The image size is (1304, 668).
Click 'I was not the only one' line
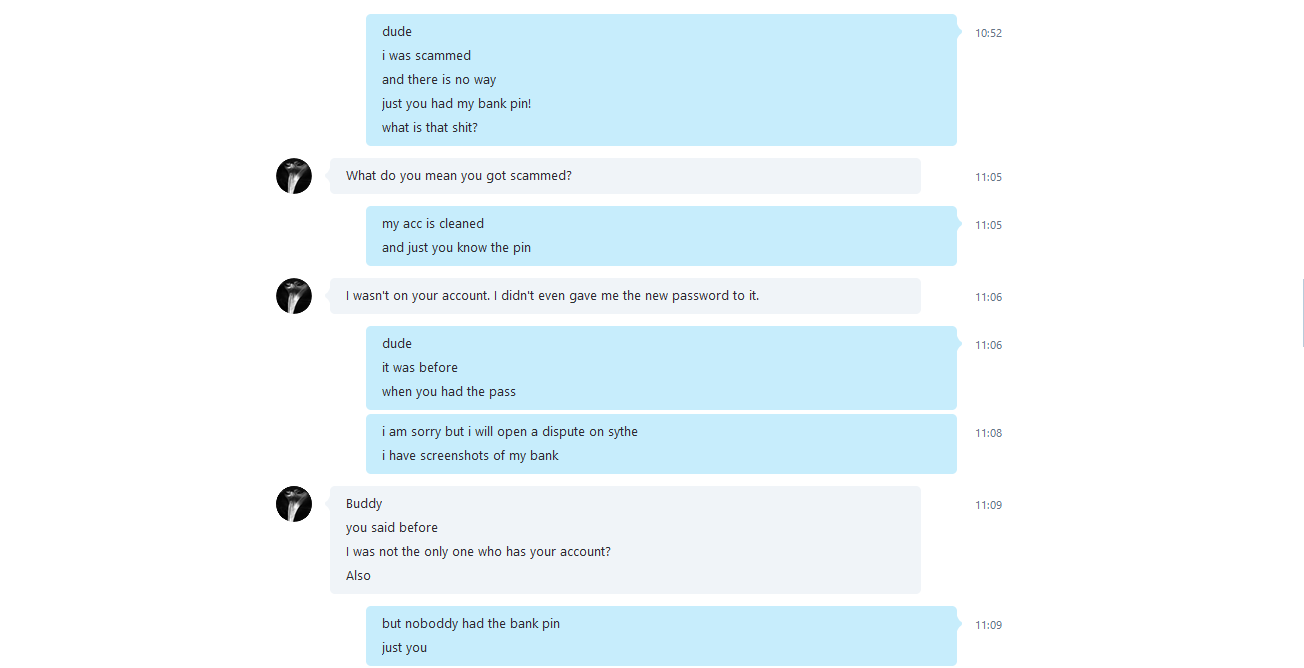coord(478,552)
